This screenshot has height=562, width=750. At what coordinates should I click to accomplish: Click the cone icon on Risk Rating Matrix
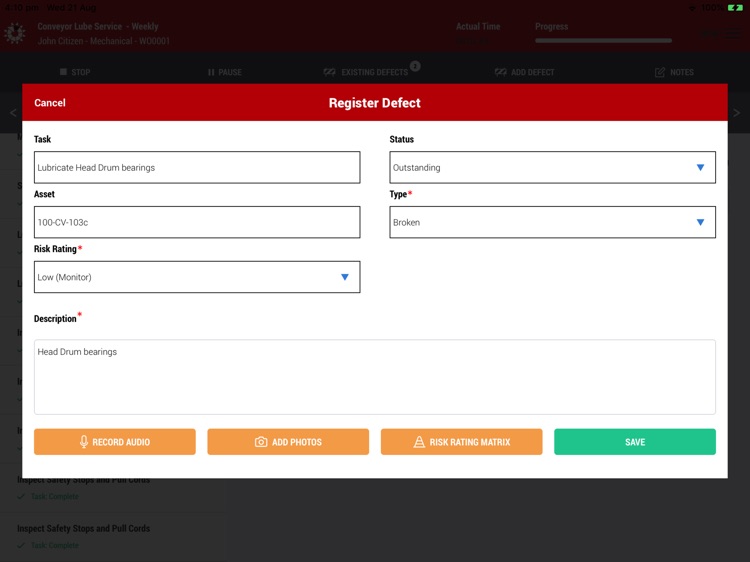(x=419, y=441)
